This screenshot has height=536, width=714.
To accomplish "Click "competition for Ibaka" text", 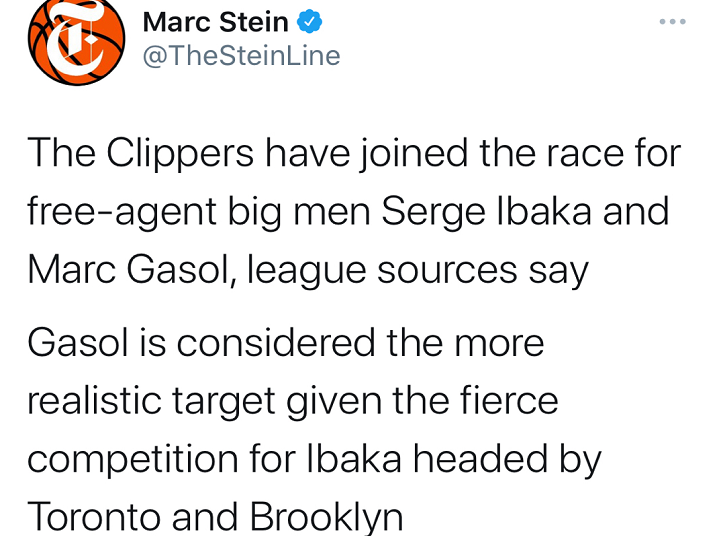I will coord(214,459).
